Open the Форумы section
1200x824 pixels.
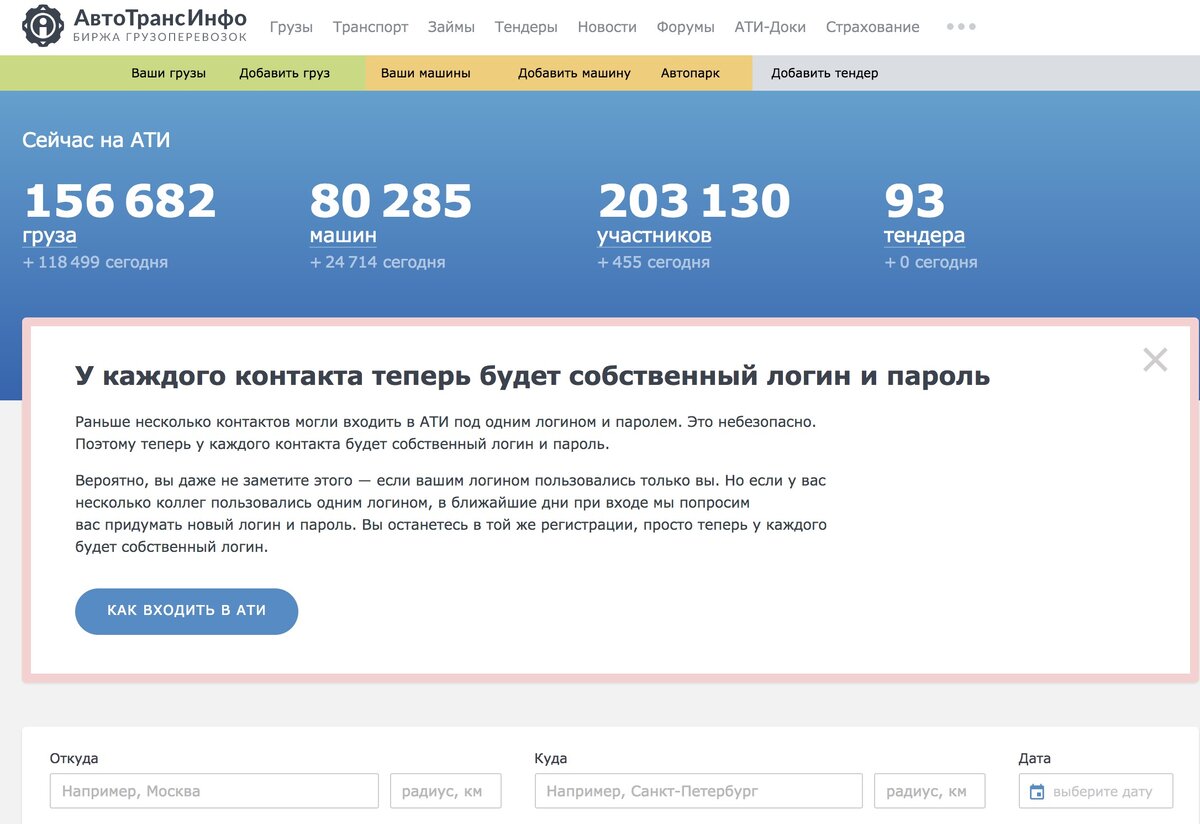[685, 27]
